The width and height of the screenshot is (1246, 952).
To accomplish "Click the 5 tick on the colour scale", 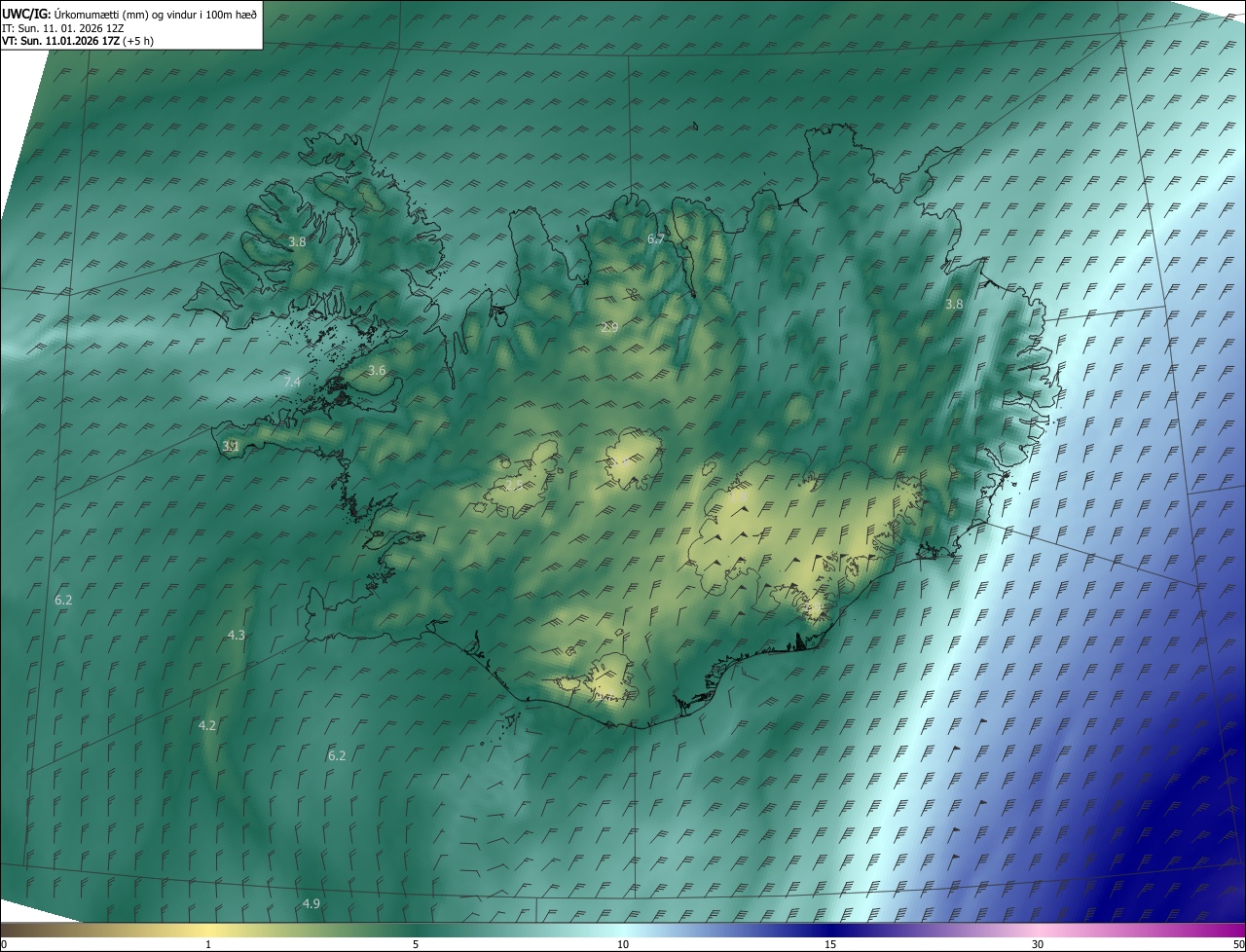I will [x=416, y=945].
